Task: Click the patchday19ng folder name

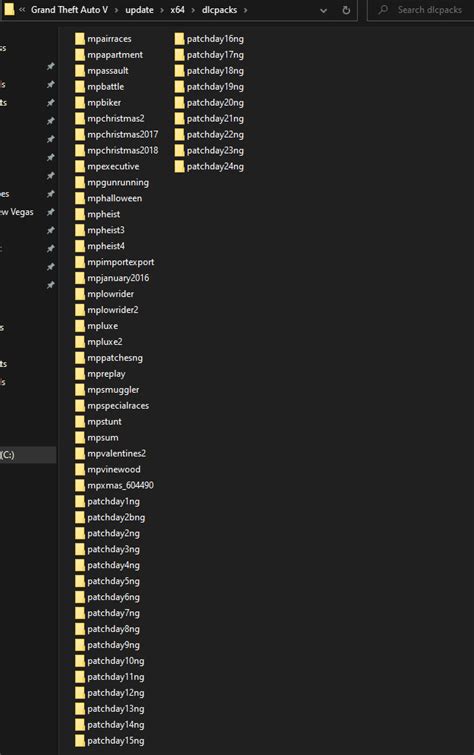Action: coord(215,86)
